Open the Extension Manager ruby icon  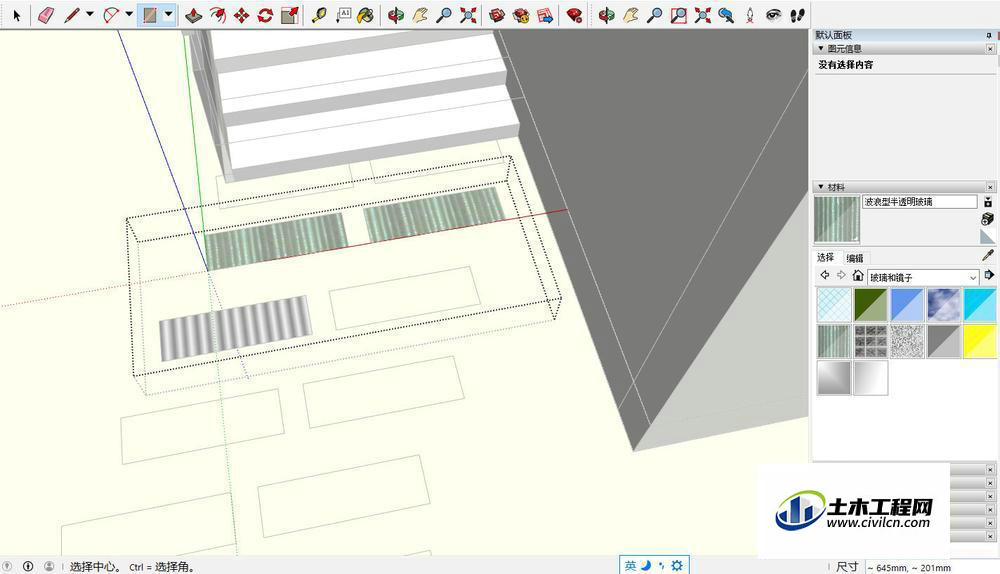click(x=574, y=15)
